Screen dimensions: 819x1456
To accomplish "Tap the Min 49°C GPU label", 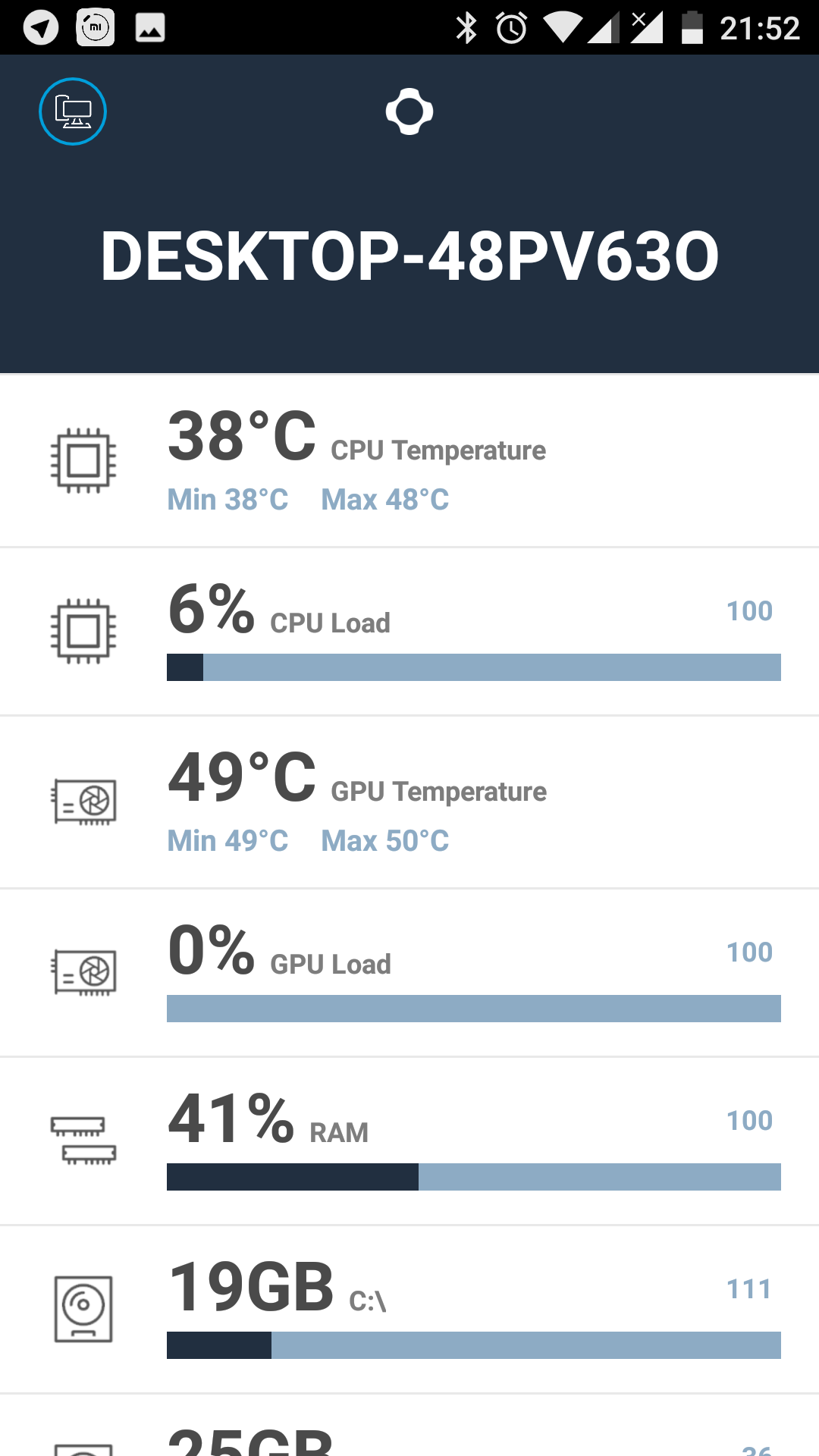I will click(227, 841).
